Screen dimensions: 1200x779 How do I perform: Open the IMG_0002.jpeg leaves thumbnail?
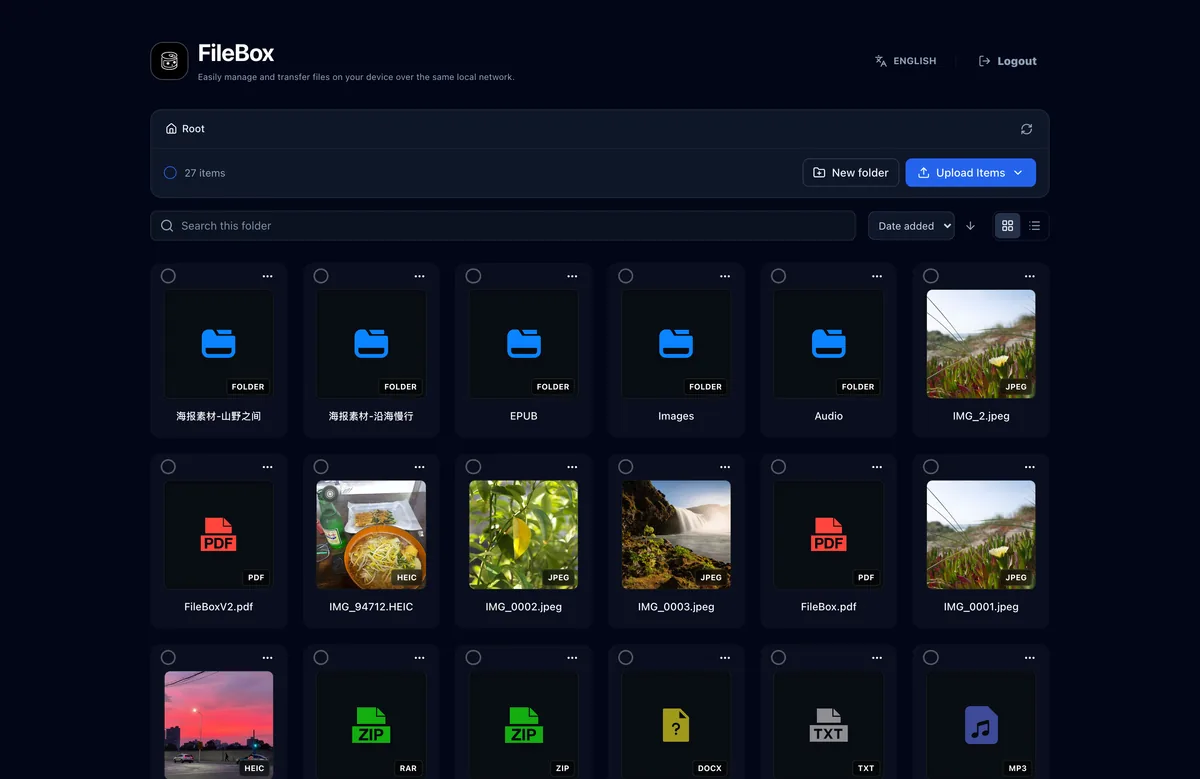(x=524, y=535)
